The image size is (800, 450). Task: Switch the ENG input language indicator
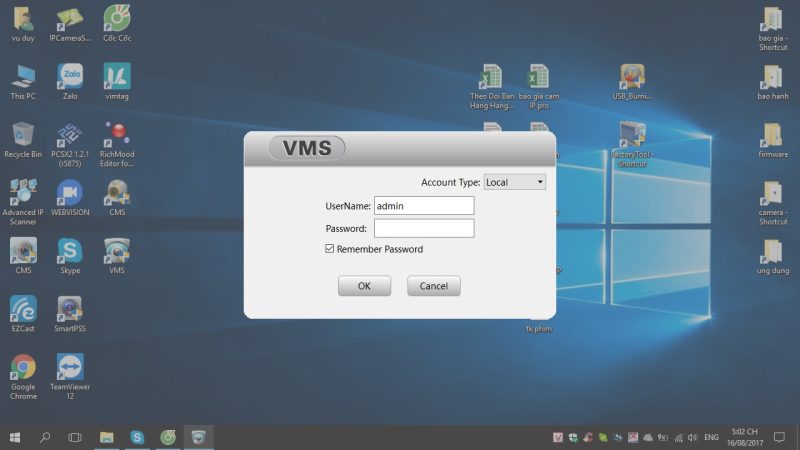coord(711,437)
